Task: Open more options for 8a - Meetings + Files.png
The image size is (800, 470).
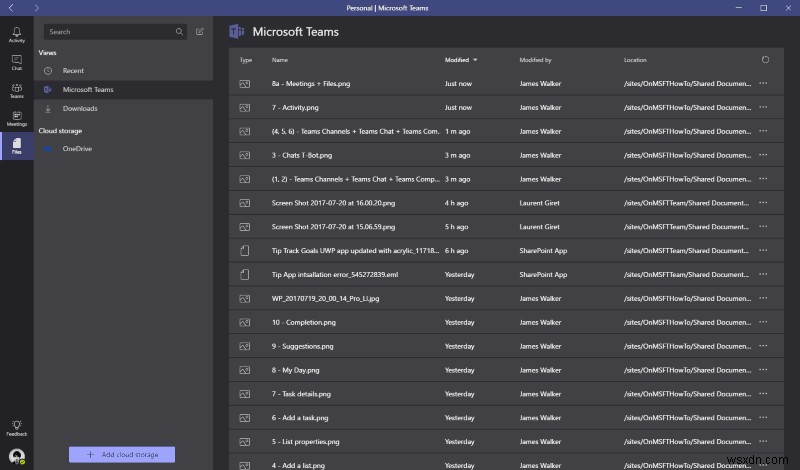Action: click(763, 83)
